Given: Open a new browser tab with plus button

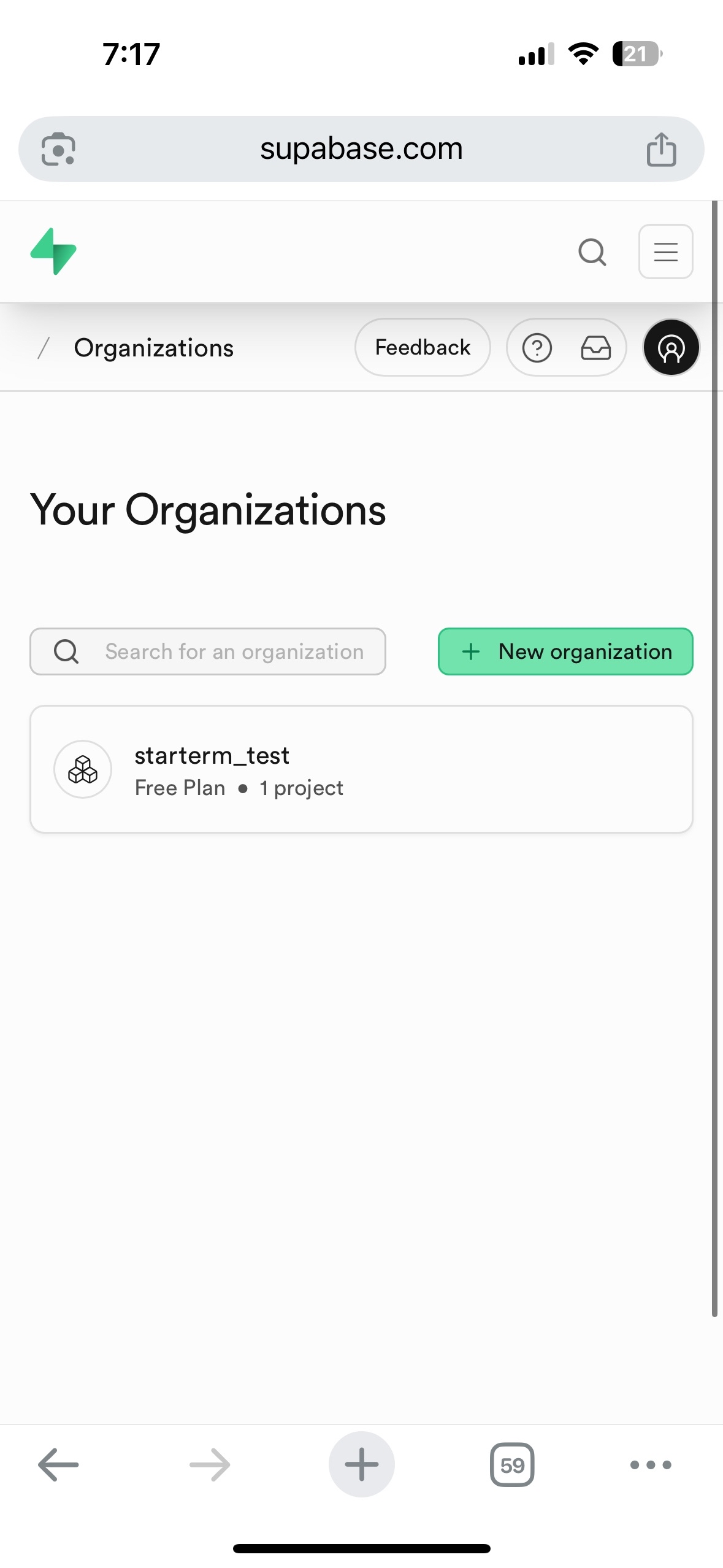Looking at the screenshot, I should click(x=361, y=1465).
